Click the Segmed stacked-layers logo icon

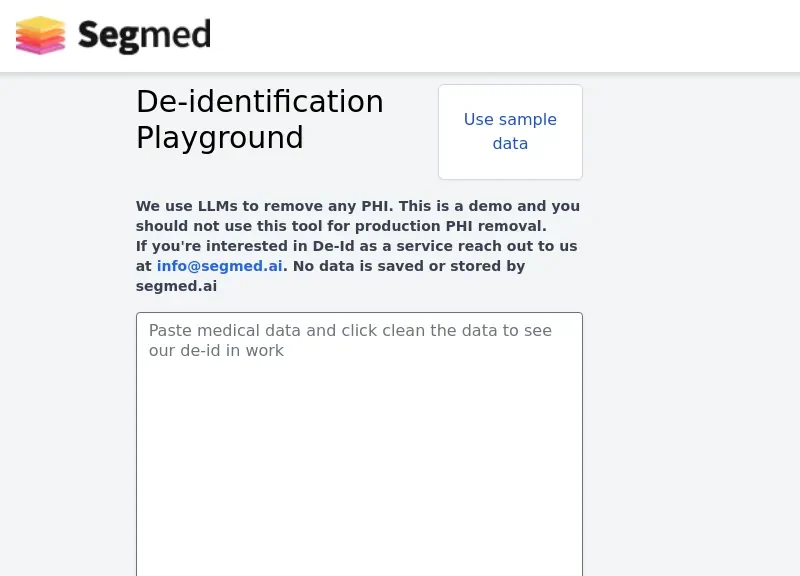pos(40,35)
